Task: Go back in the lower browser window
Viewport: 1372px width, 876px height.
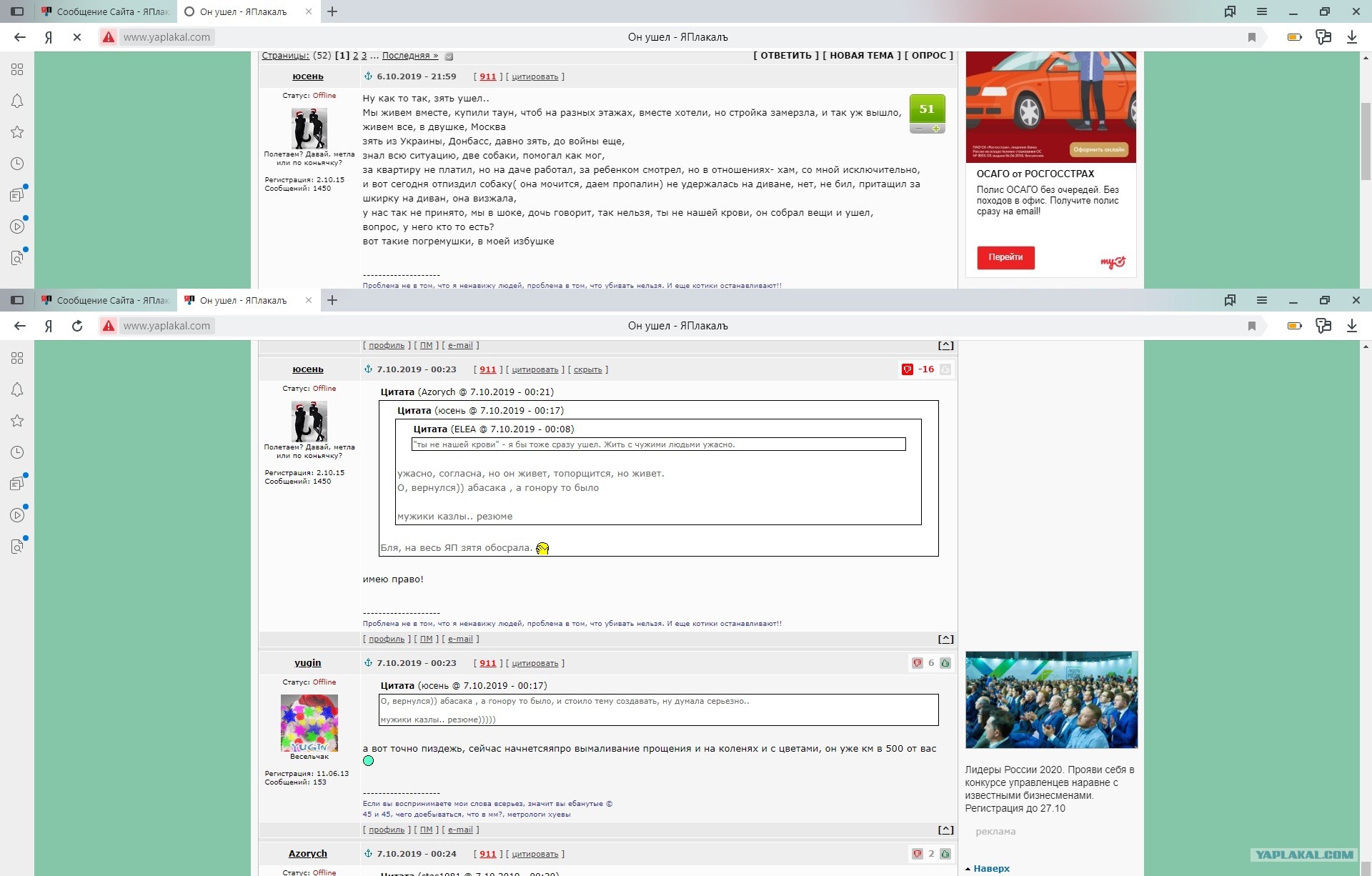Action: click(x=20, y=326)
